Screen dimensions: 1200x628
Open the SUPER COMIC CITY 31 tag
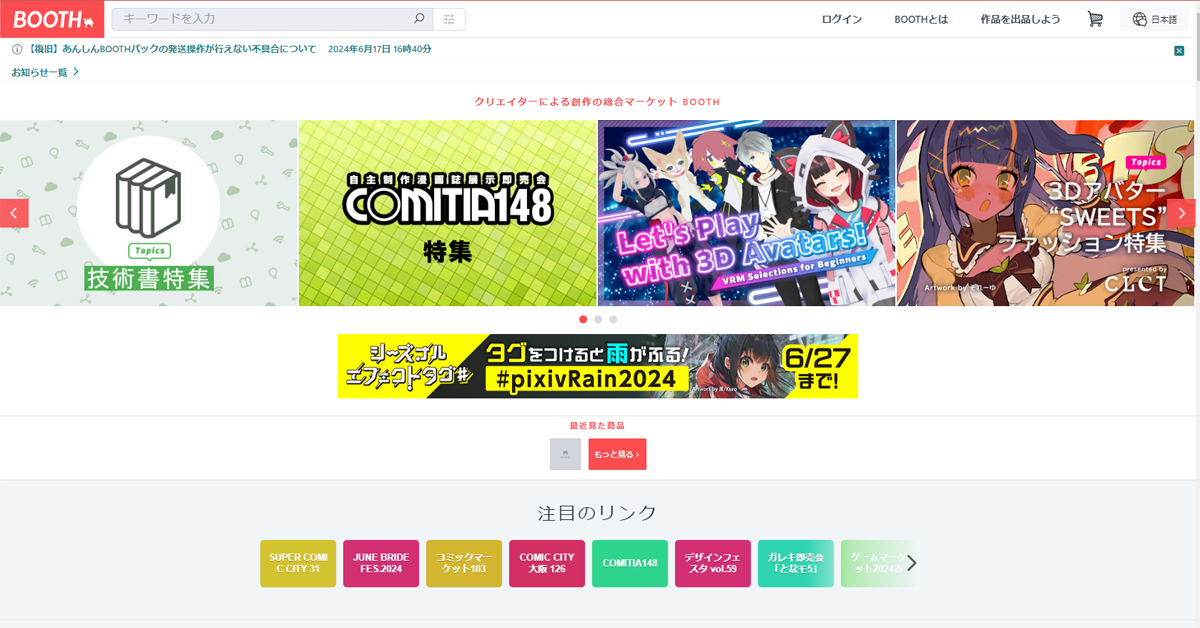pyautogui.click(x=298, y=563)
